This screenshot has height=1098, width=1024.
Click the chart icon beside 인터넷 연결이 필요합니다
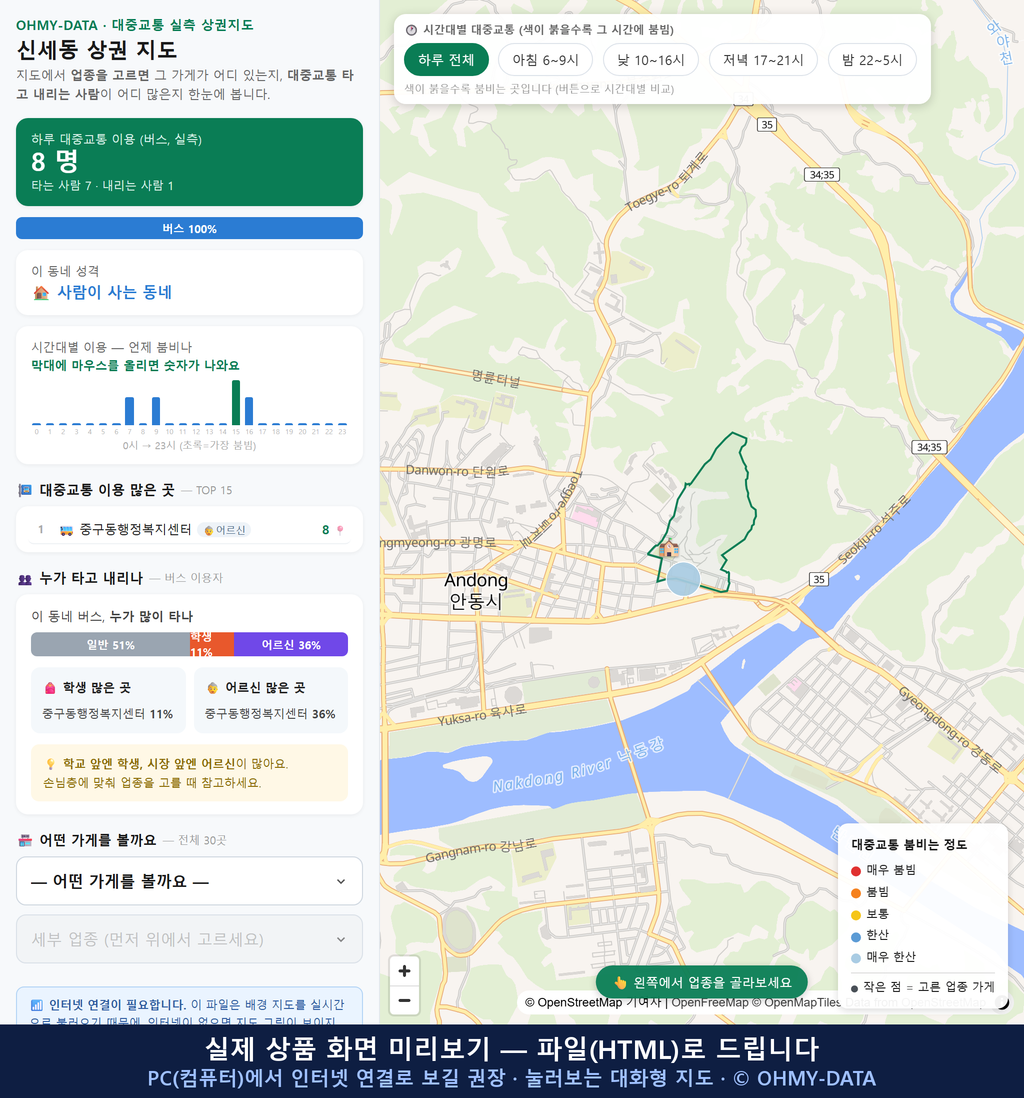click(36, 1005)
